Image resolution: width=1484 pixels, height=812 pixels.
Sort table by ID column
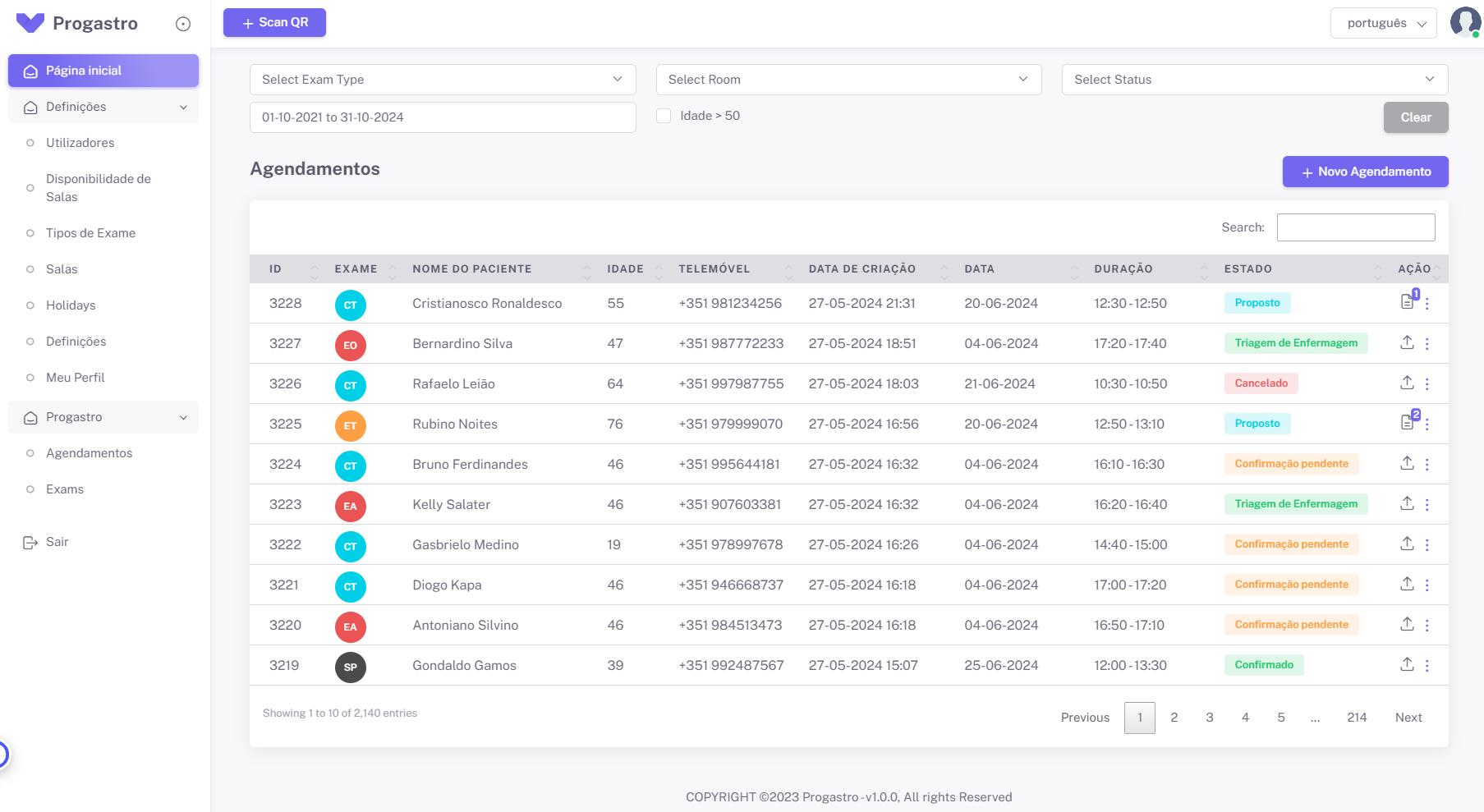pos(294,269)
